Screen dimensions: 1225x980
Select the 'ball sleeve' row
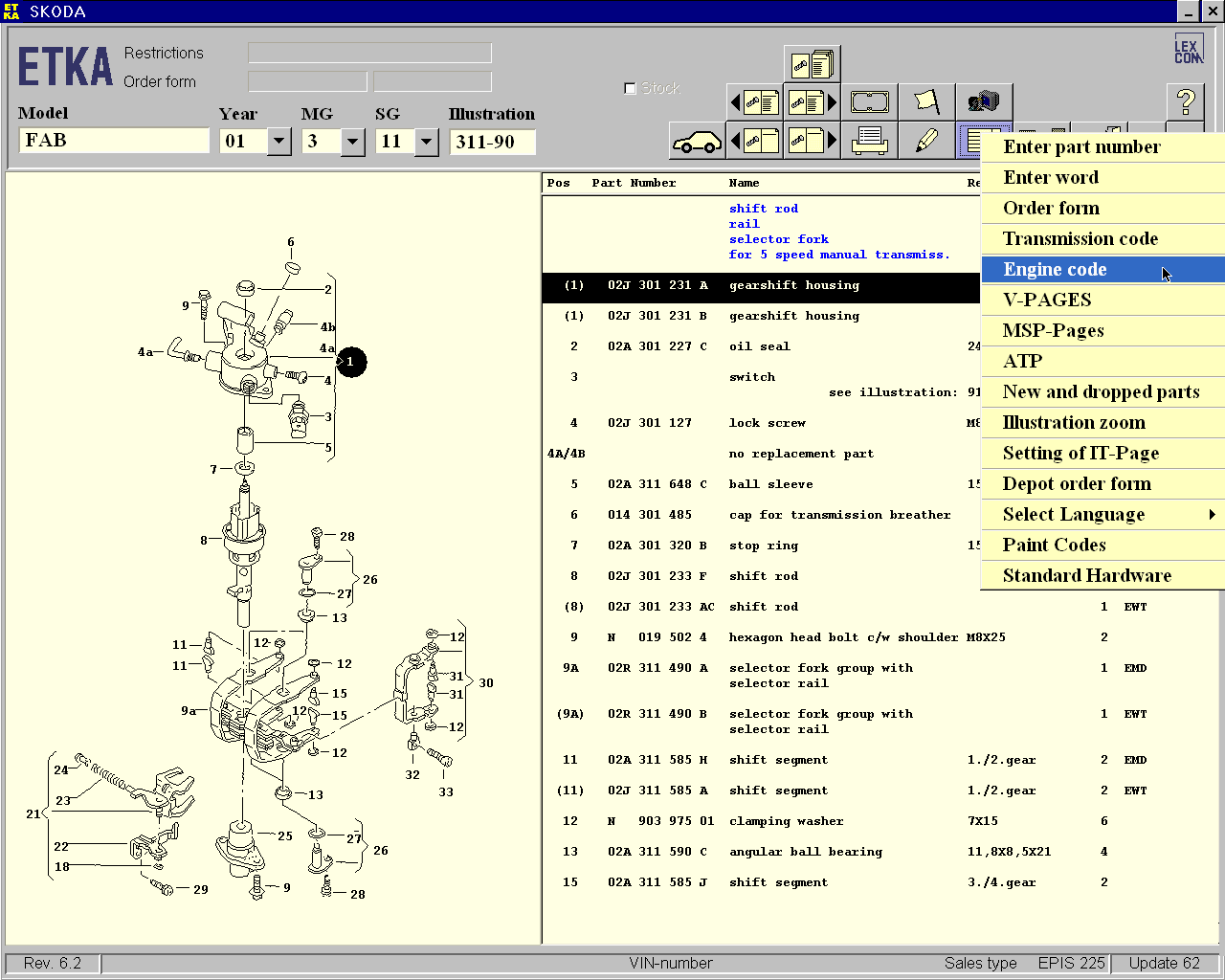(762, 484)
